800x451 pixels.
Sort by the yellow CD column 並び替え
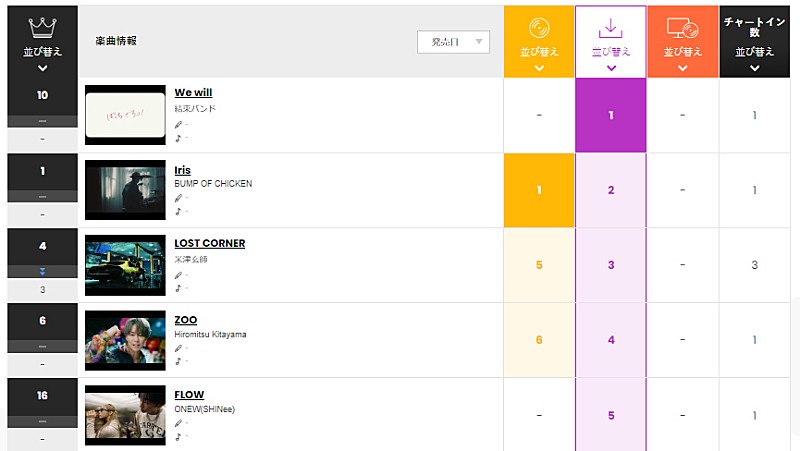[539, 50]
